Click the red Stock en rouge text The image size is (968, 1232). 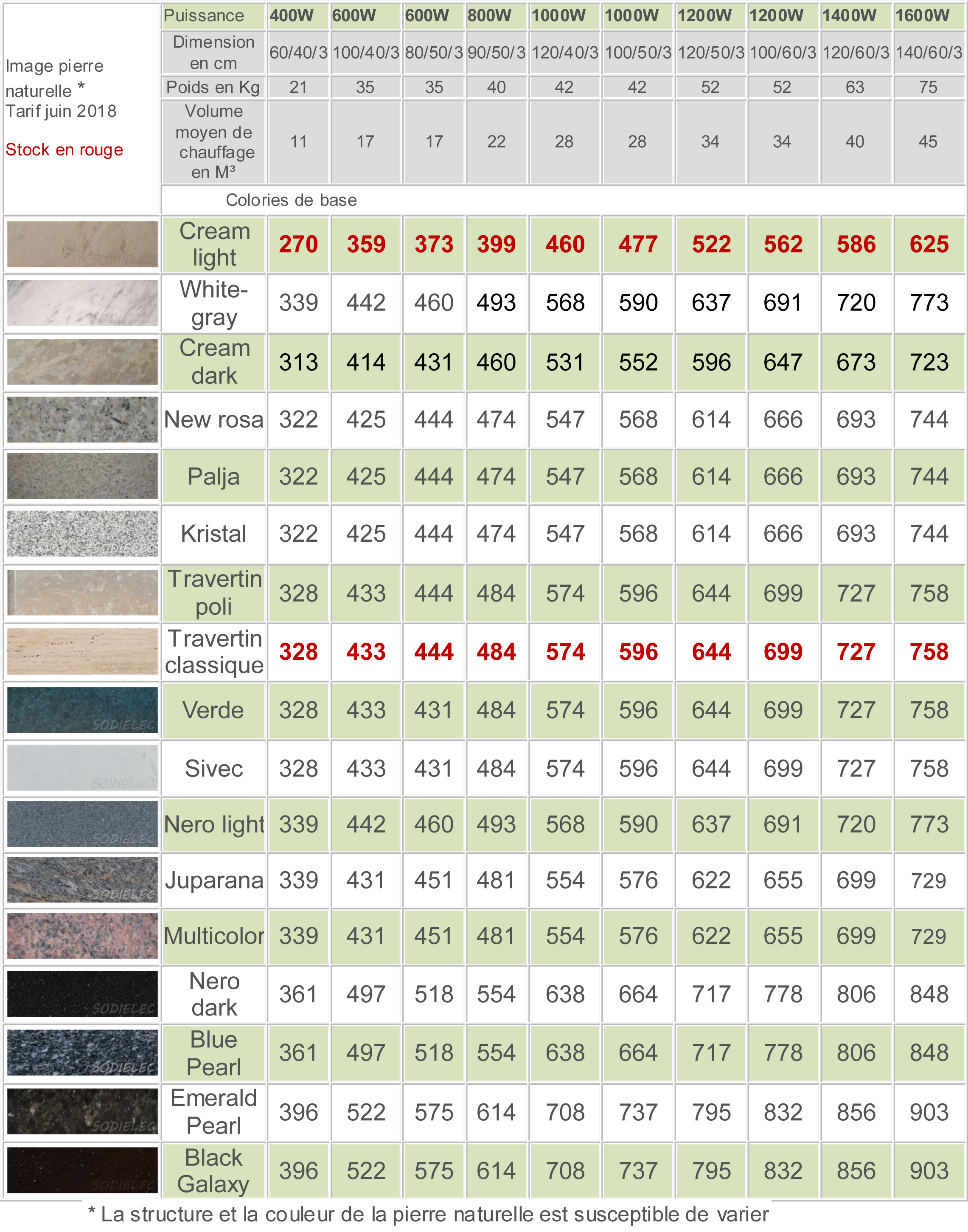[65, 150]
